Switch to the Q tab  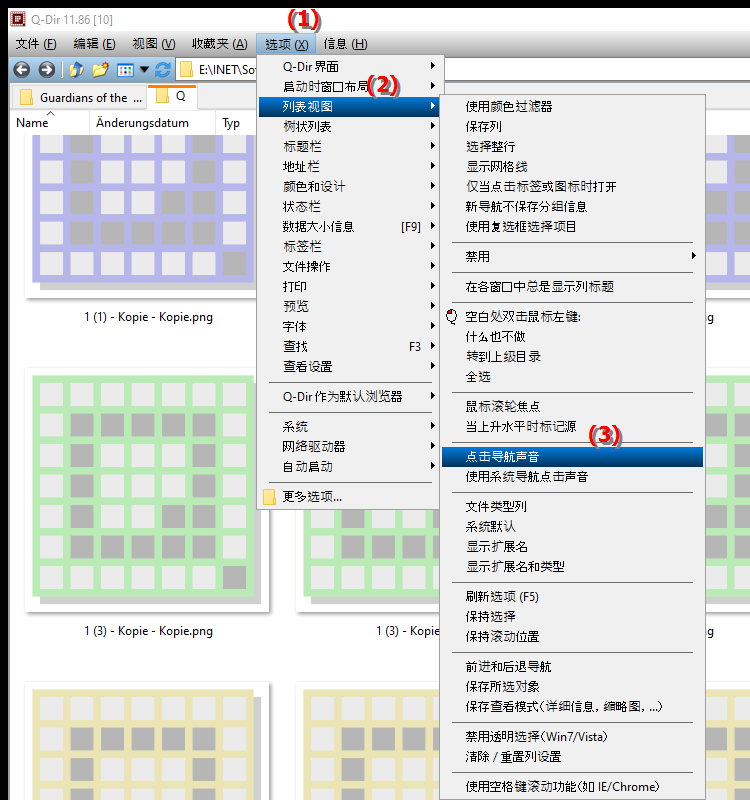pyautogui.click(x=172, y=96)
